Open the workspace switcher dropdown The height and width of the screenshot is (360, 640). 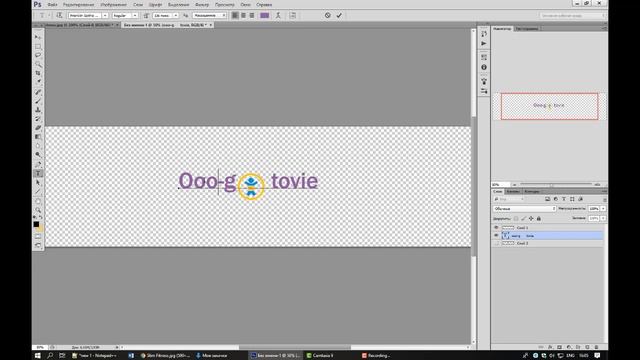coord(572,15)
